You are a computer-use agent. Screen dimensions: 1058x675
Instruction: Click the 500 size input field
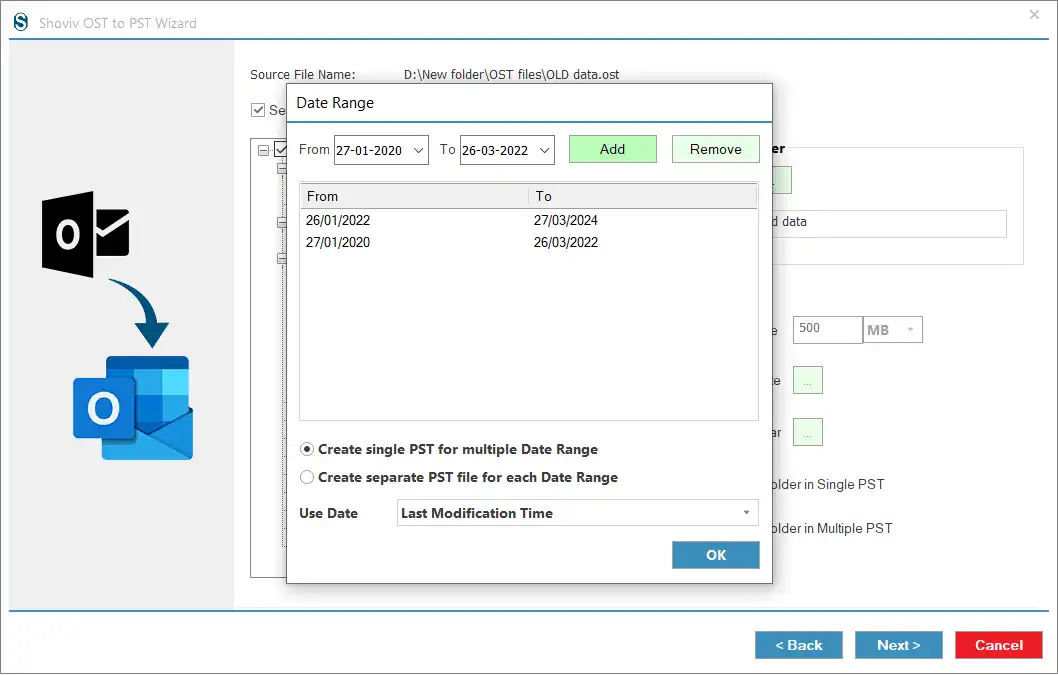[827, 330]
